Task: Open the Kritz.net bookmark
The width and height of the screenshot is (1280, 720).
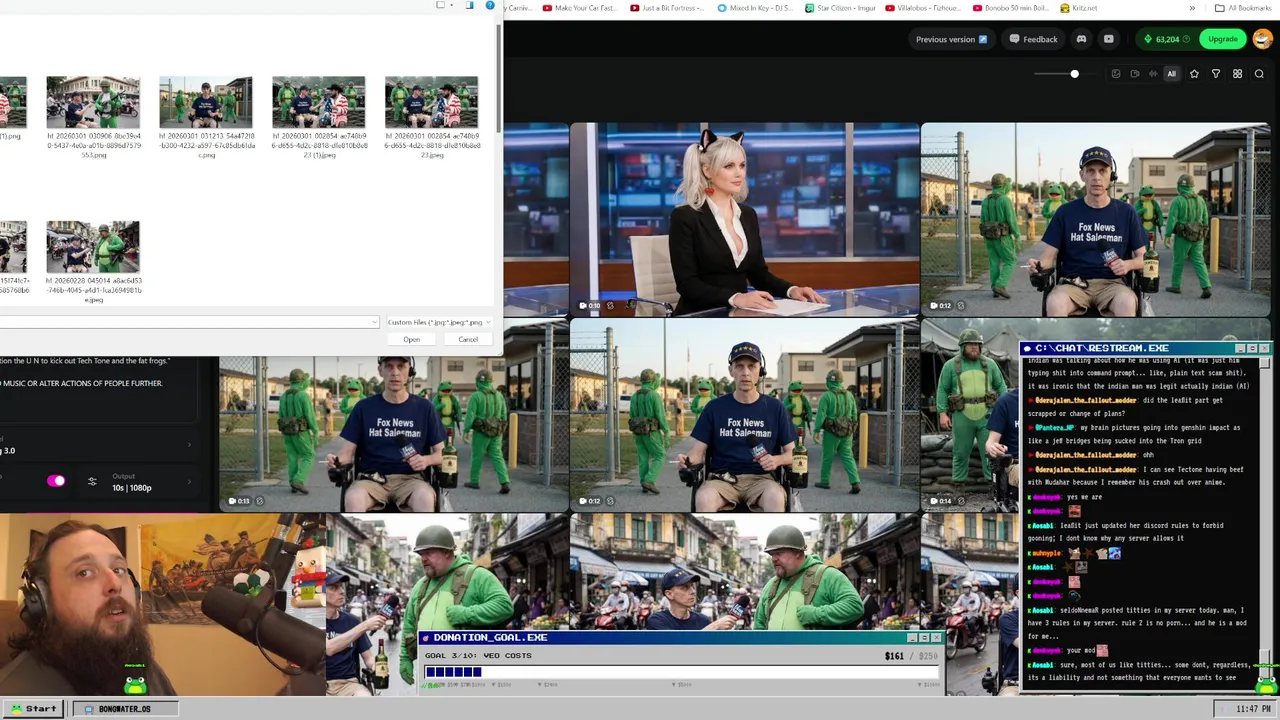Action: (x=1077, y=8)
